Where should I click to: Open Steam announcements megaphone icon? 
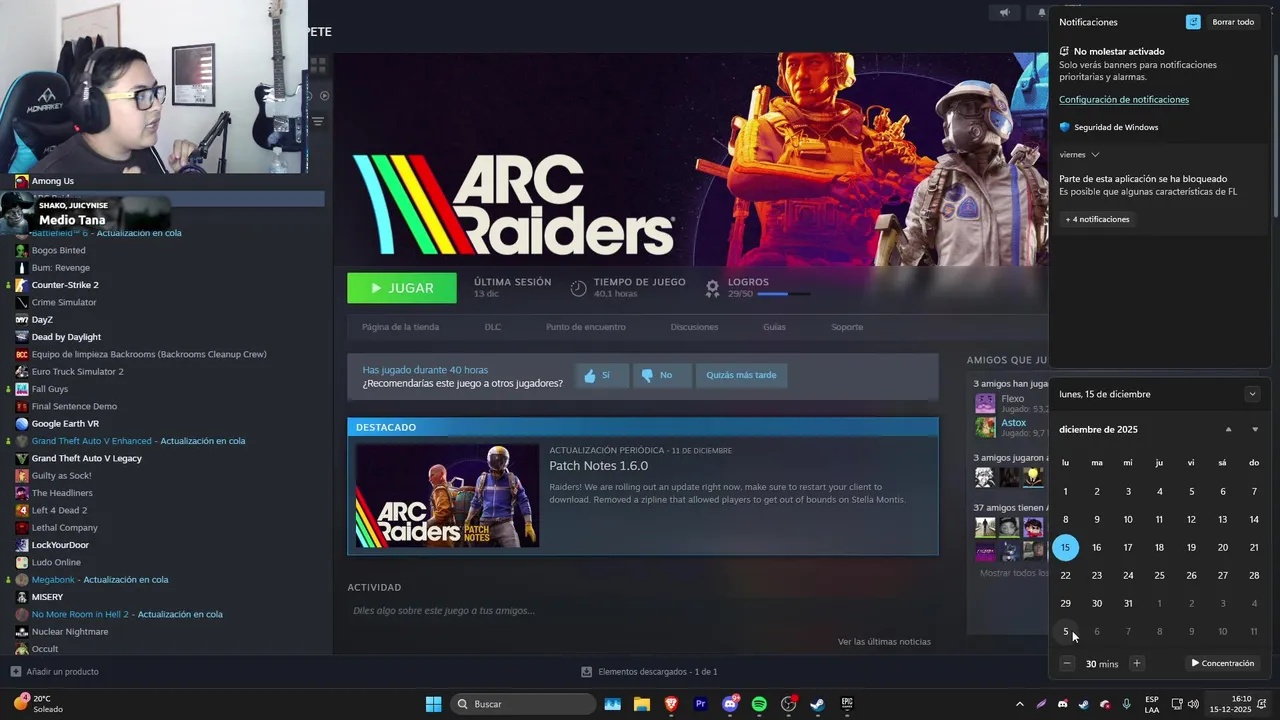[x=1005, y=13]
